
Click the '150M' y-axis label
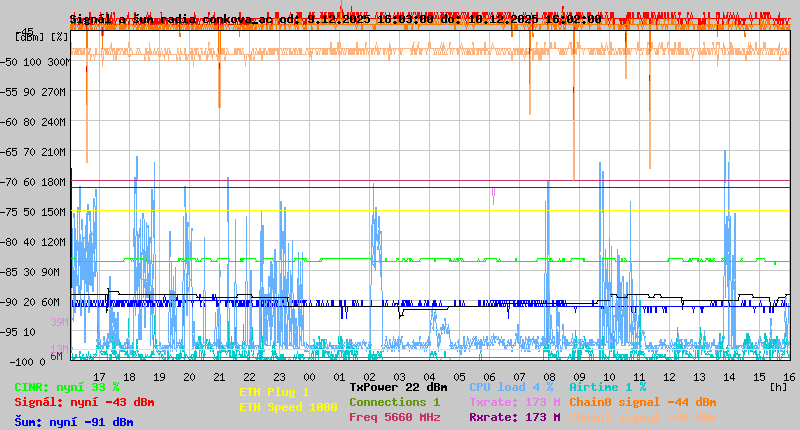54,212
